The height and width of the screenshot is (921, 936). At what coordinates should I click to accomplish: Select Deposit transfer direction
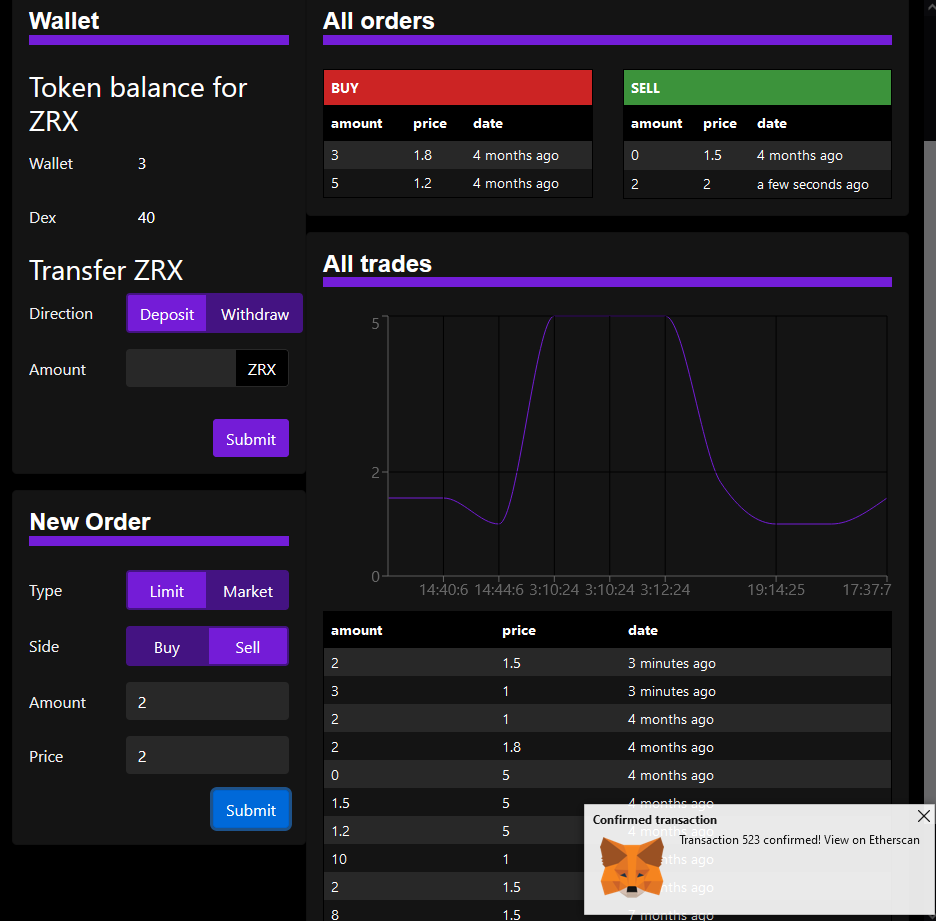pyautogui.click(x=167, y=314)
